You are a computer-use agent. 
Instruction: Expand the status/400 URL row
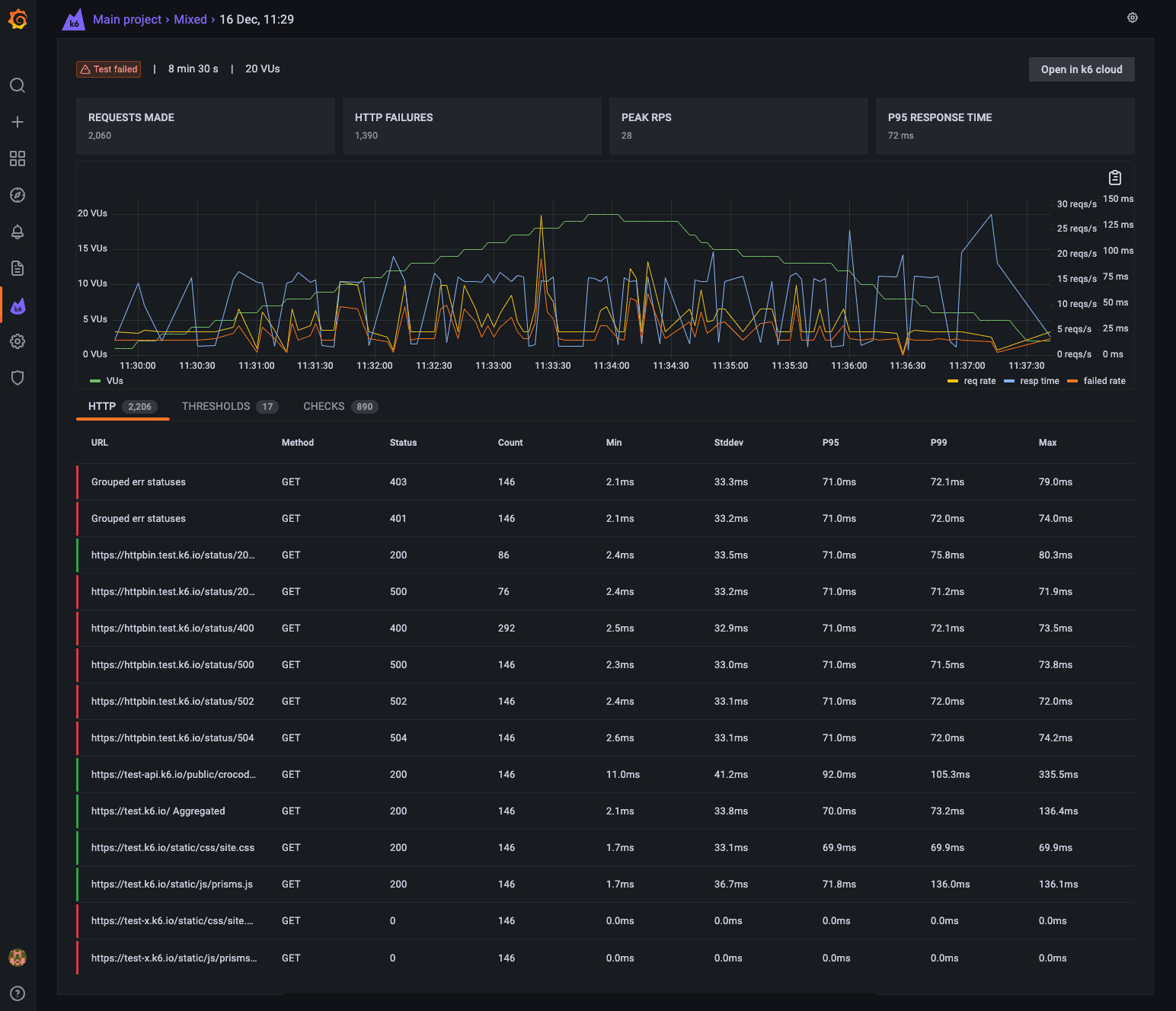click(173, 629)
